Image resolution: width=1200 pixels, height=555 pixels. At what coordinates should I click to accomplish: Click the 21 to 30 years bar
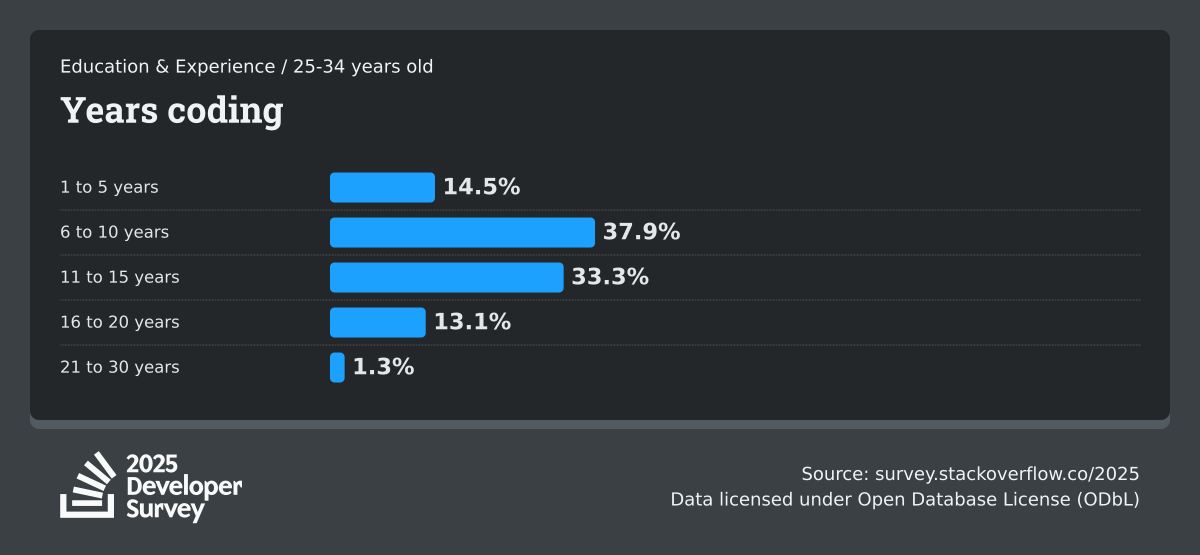[x=337, y=367]
